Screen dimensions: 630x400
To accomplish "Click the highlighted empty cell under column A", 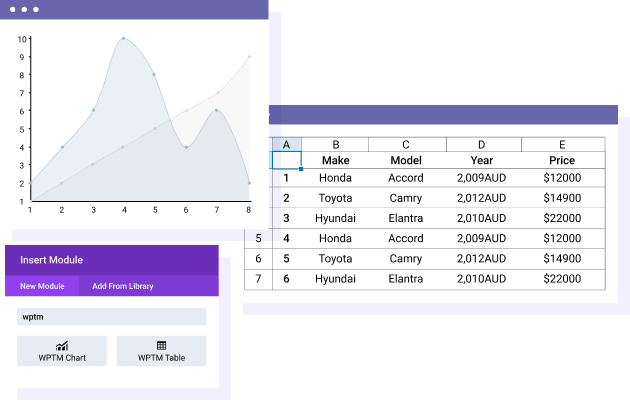I will tap(286, 160).
